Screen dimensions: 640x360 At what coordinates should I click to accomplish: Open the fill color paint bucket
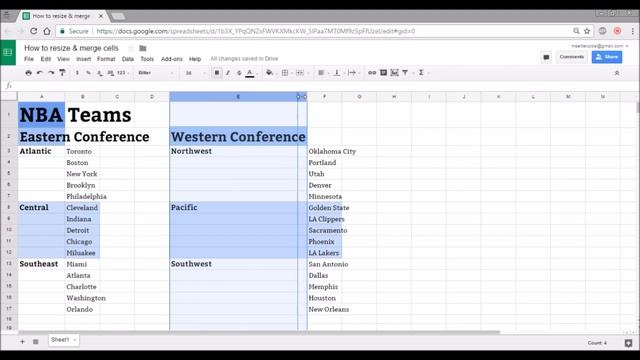click(269, 73)
